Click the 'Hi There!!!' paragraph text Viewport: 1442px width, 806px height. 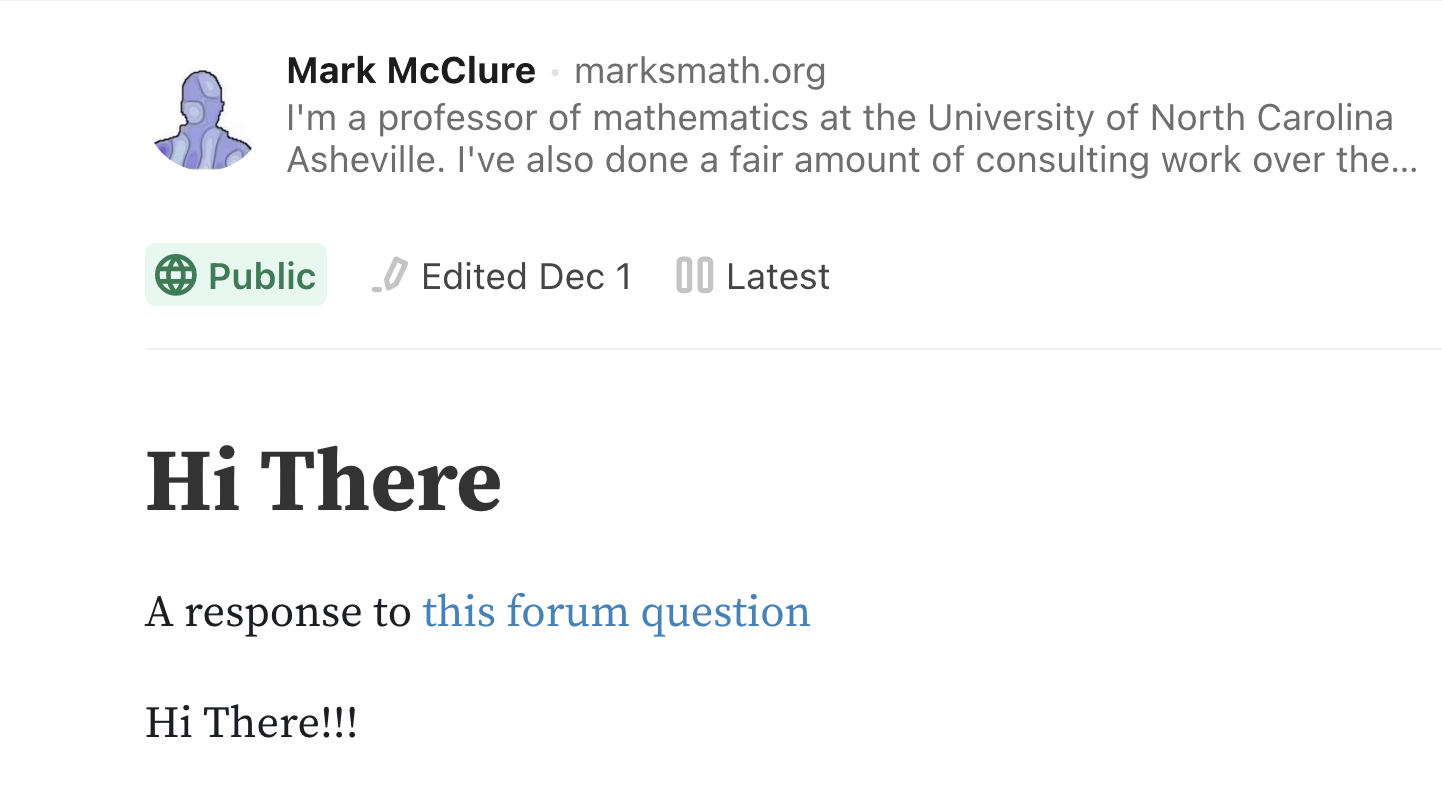pos(251,722)
